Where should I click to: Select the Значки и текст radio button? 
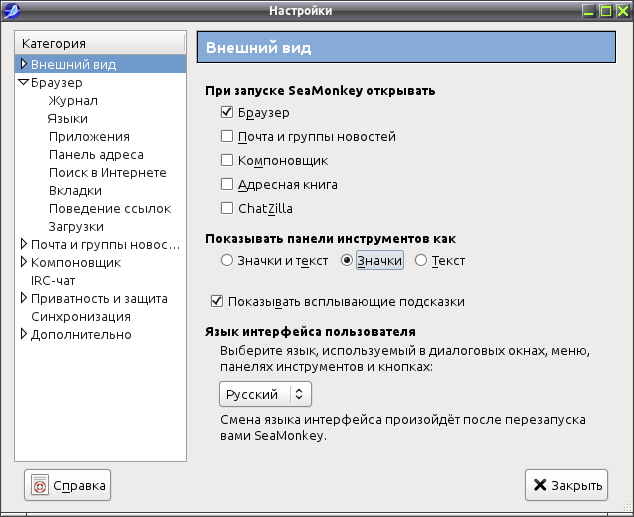point(227,260)
